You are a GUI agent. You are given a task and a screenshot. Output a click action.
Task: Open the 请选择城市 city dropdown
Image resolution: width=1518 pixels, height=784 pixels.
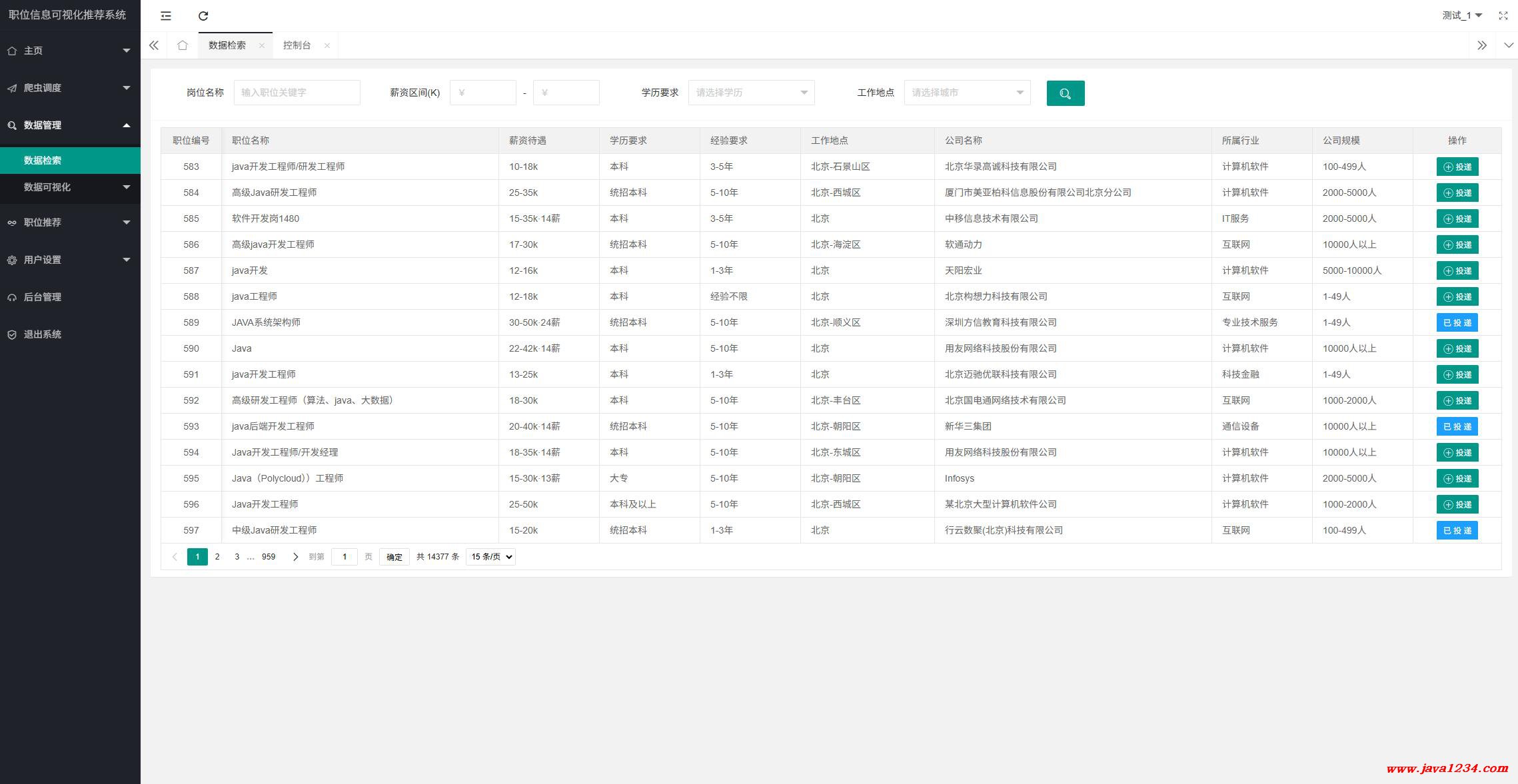click(x=966, y=93)
